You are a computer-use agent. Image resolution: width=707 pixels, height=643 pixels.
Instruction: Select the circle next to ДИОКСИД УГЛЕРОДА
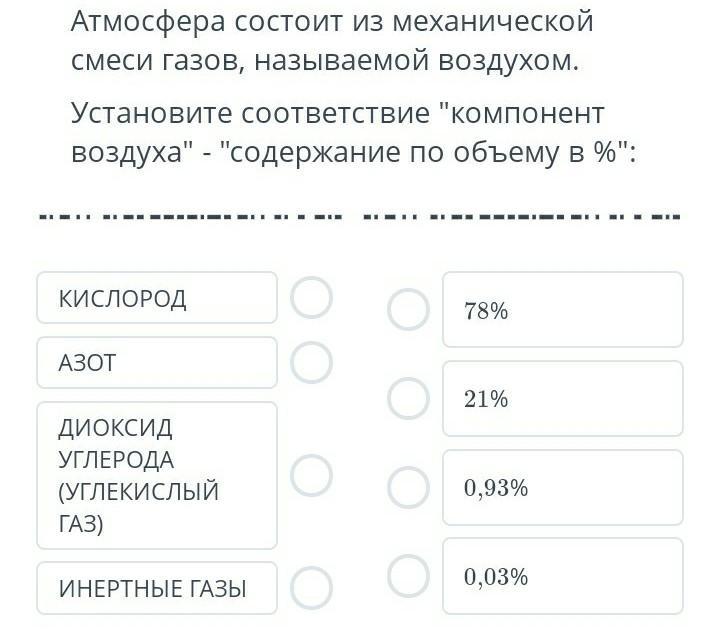pyautogui.click(x=312, y=476)
